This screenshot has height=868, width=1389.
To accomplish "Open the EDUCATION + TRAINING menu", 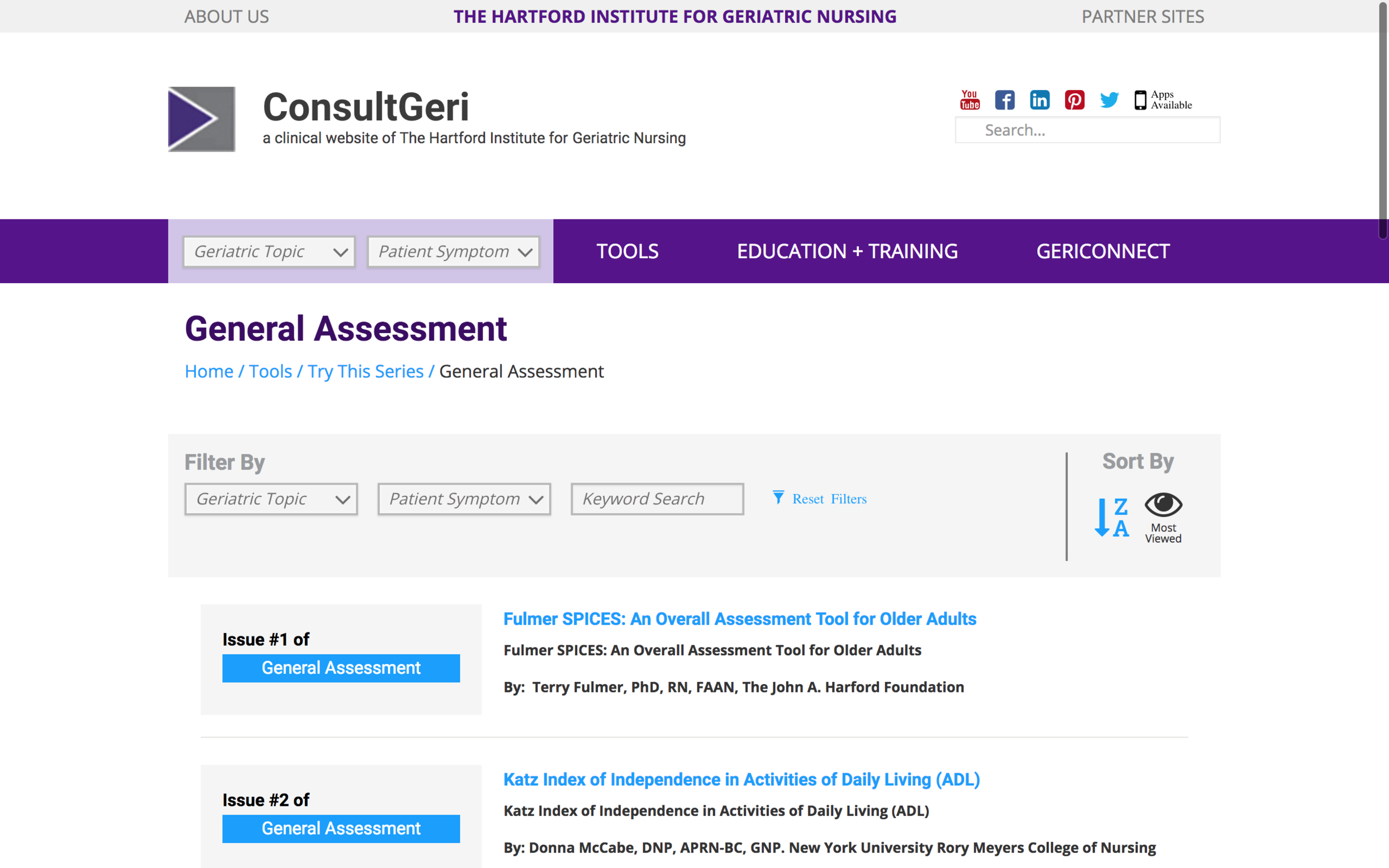I will (x=847, y=252).
